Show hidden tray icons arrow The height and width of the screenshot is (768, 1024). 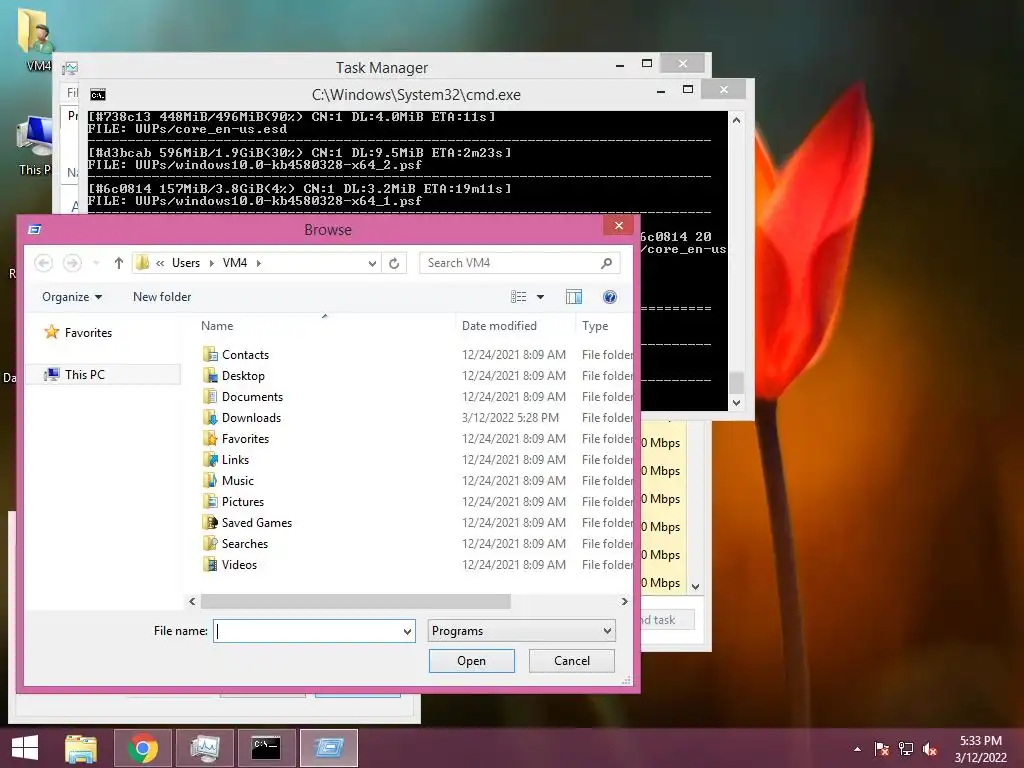pyautogui.click(x=857, y=749)
